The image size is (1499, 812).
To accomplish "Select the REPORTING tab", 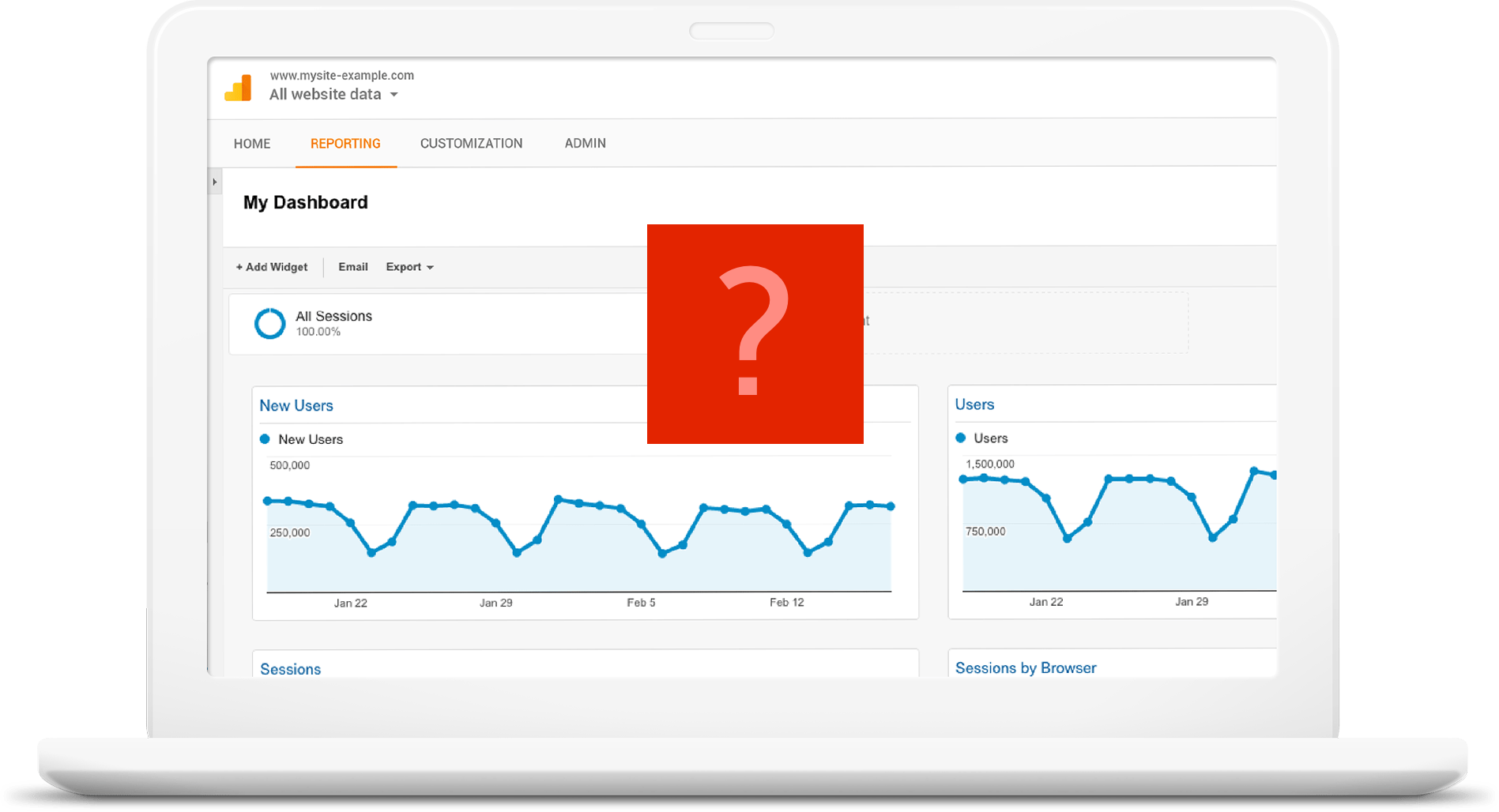I will click(345, 144).
